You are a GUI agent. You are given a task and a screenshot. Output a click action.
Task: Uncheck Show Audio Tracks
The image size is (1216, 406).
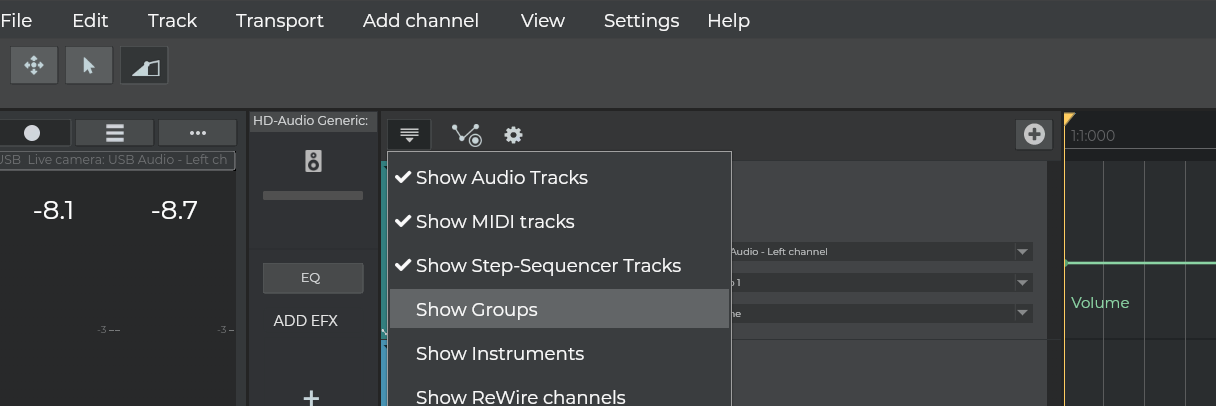tap(501, 178)
